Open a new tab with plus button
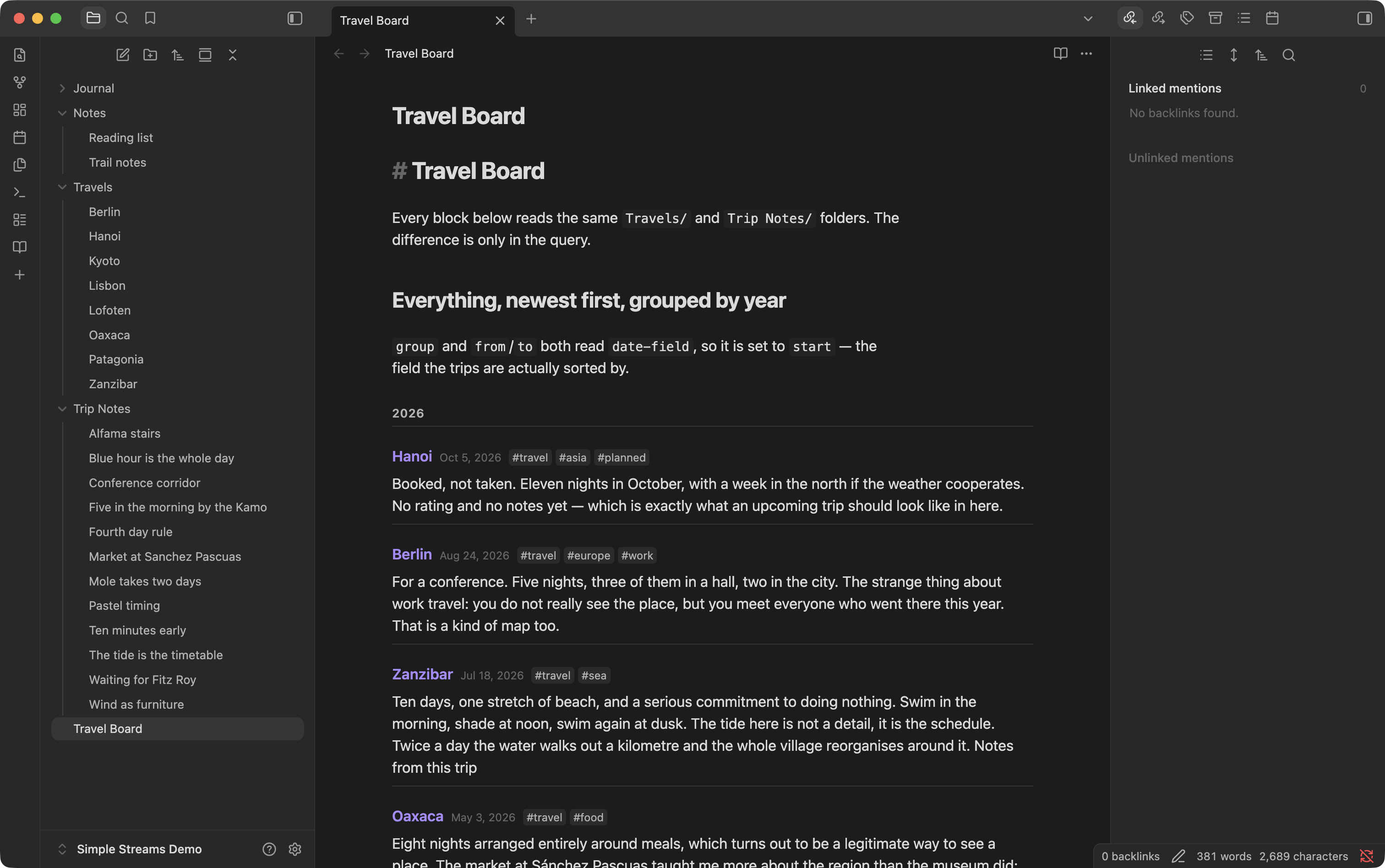The height and width of the screenshot is (868, 1385). (531, 19)
